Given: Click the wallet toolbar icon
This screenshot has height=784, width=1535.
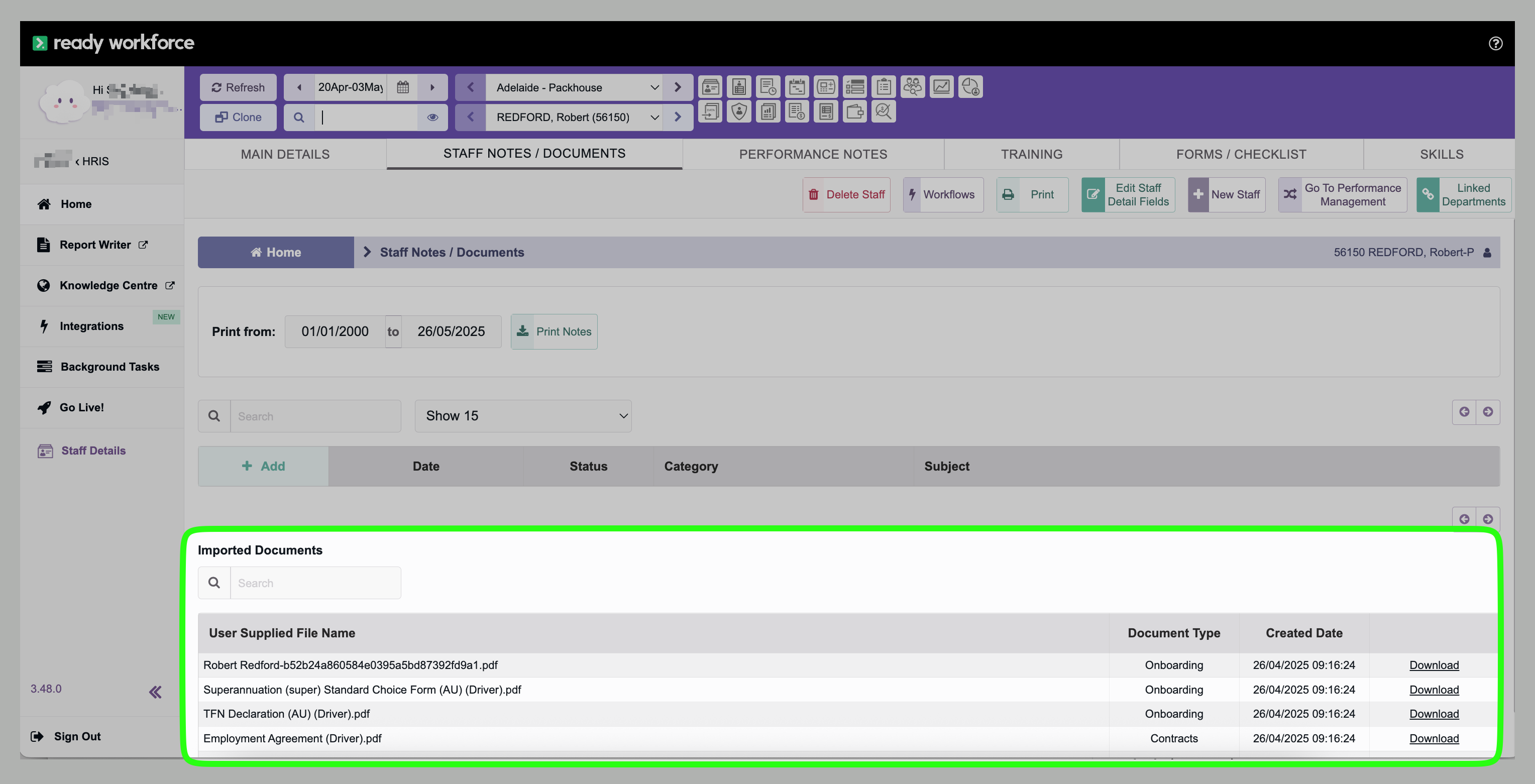Looking at the screenshot, I should pos(854,111).
